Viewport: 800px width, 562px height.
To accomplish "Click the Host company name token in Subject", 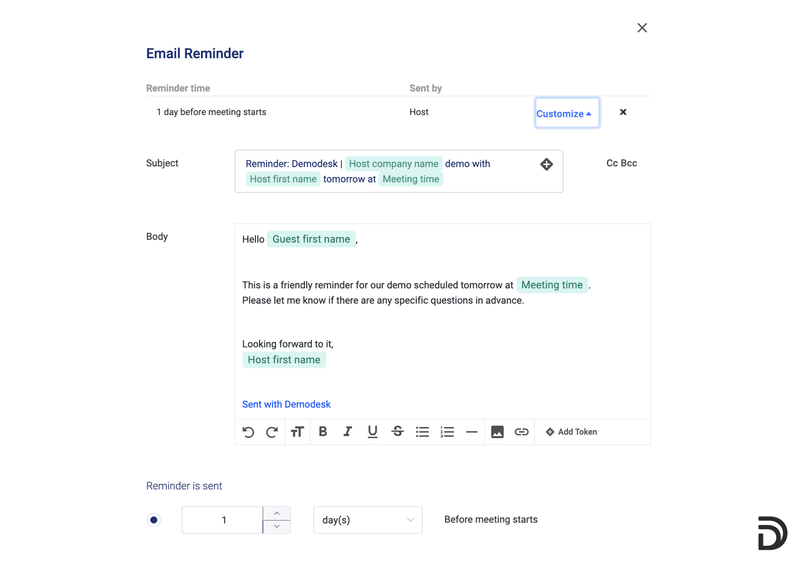I will (393, 164).
